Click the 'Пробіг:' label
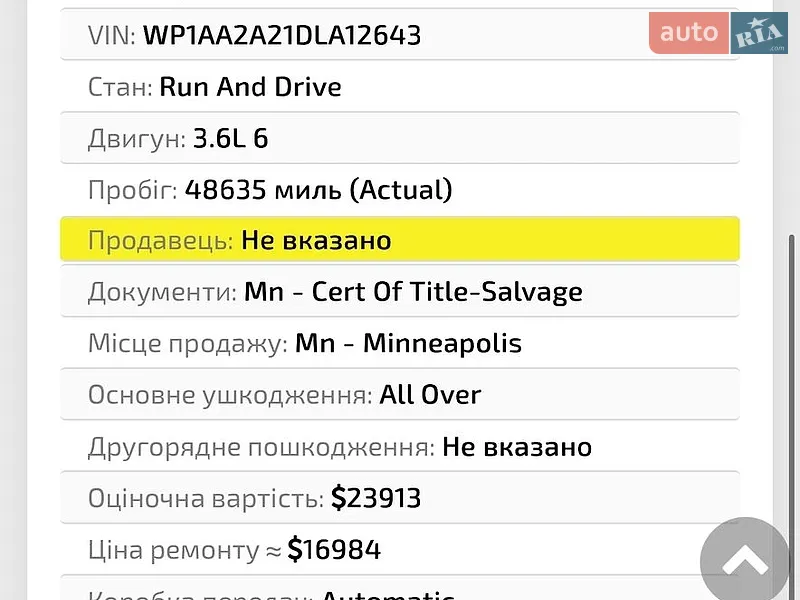 [133, 190]
